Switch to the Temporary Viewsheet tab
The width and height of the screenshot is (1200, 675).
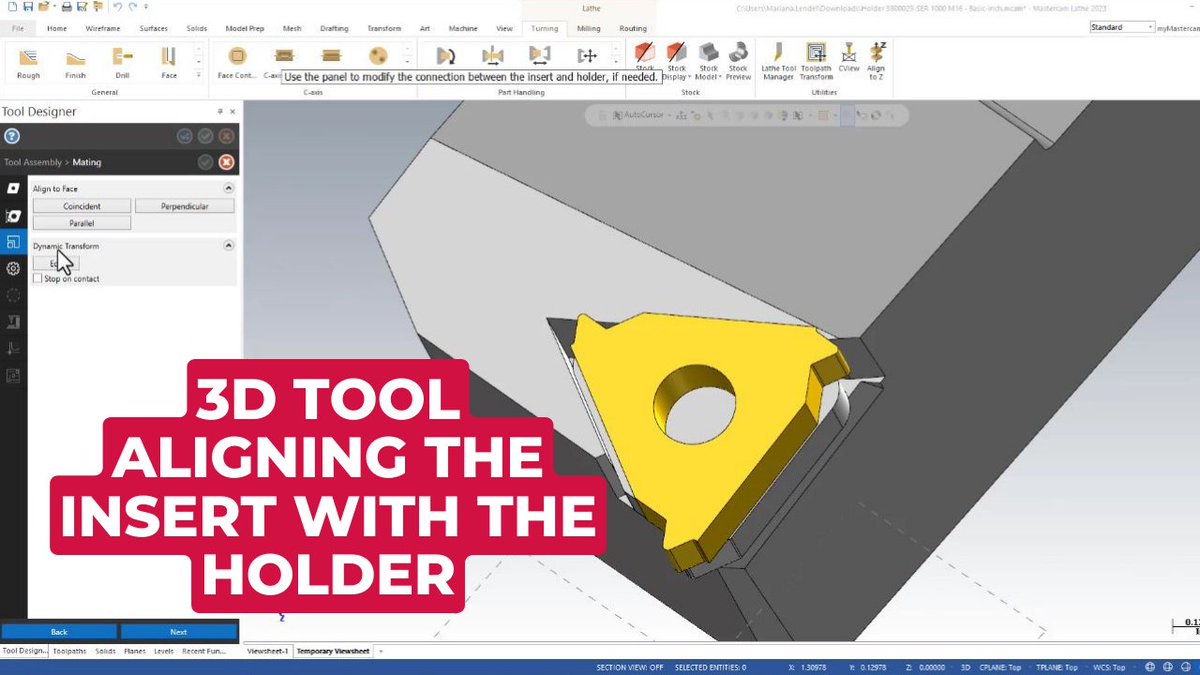pos(331,650)
